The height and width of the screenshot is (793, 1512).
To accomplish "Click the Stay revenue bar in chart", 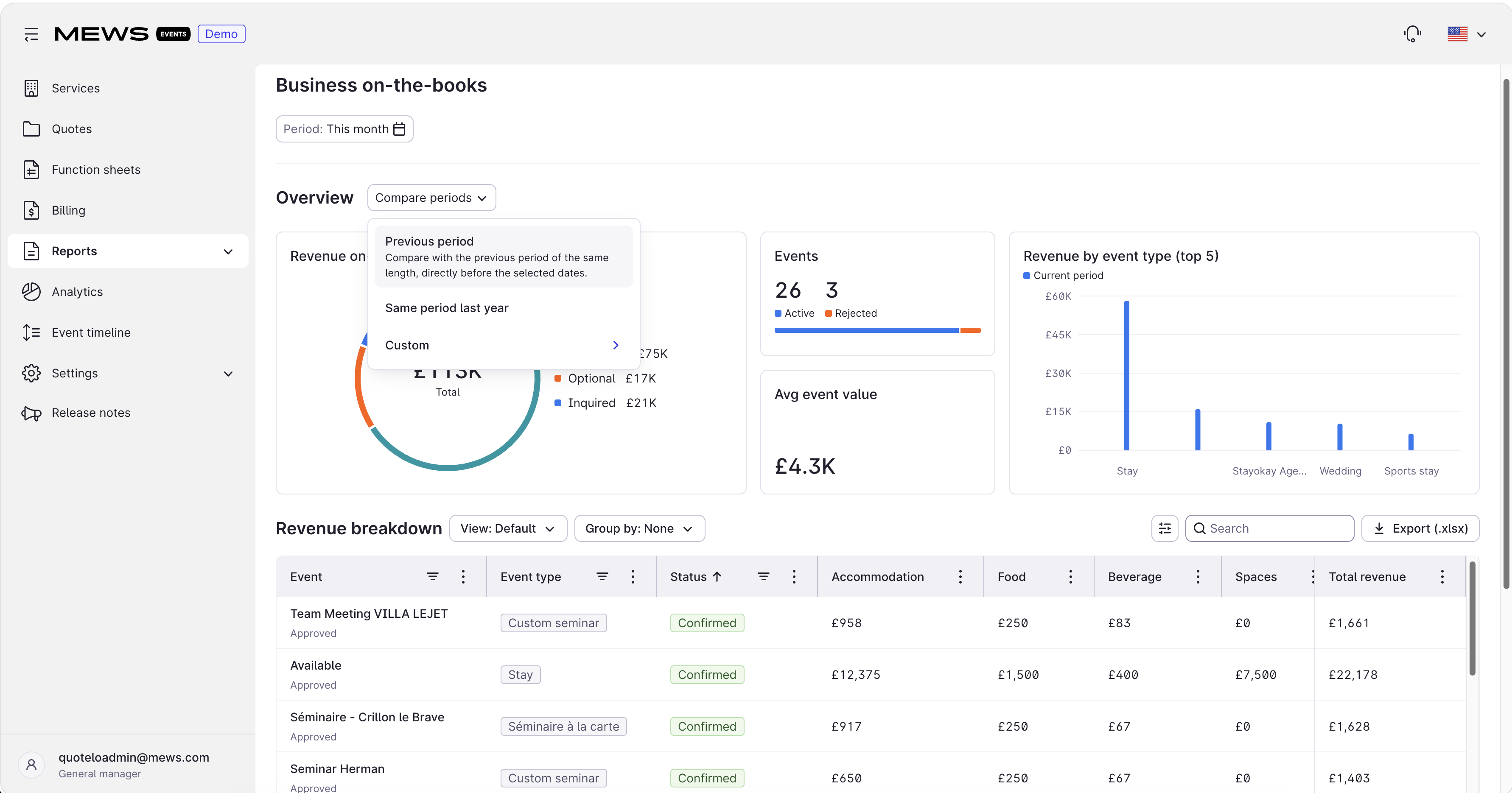I will click(1126, 375).
